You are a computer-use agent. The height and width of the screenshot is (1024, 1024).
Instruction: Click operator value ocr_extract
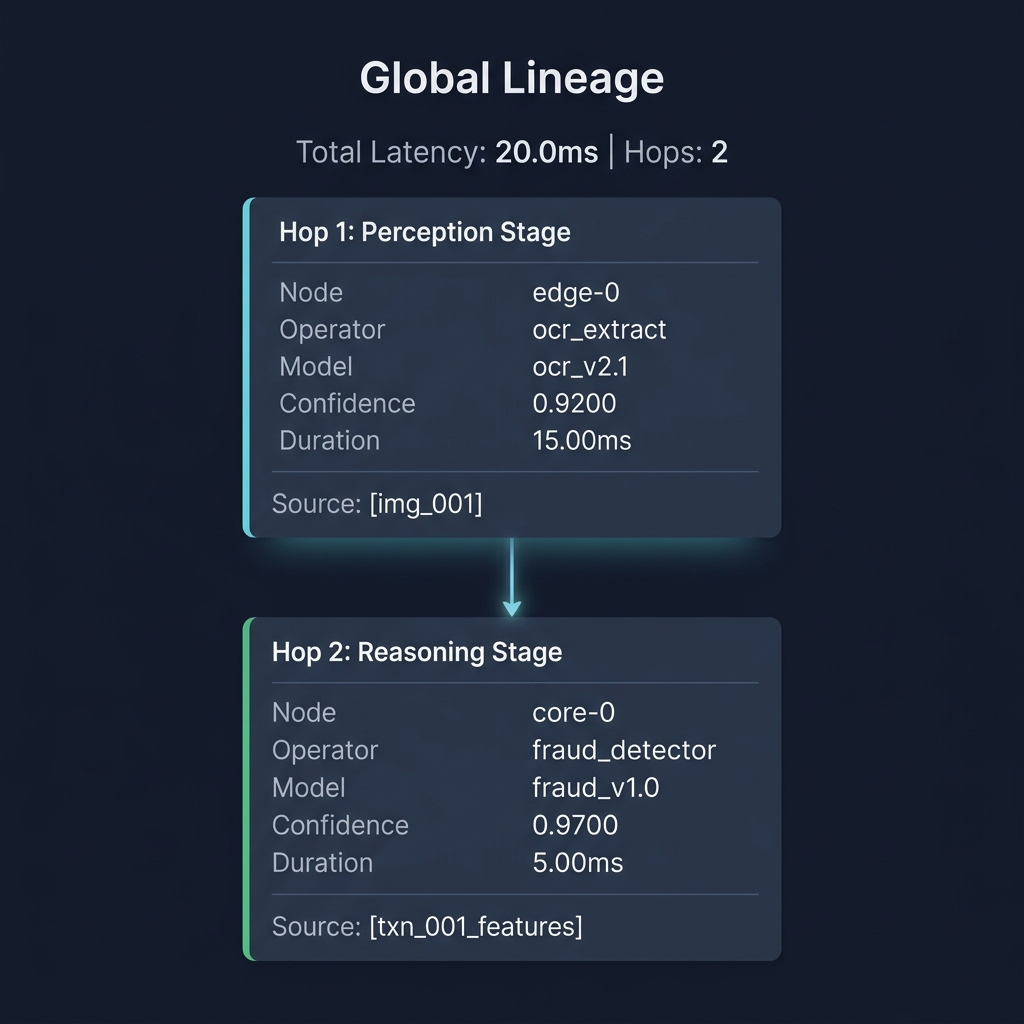pos(600,330)
